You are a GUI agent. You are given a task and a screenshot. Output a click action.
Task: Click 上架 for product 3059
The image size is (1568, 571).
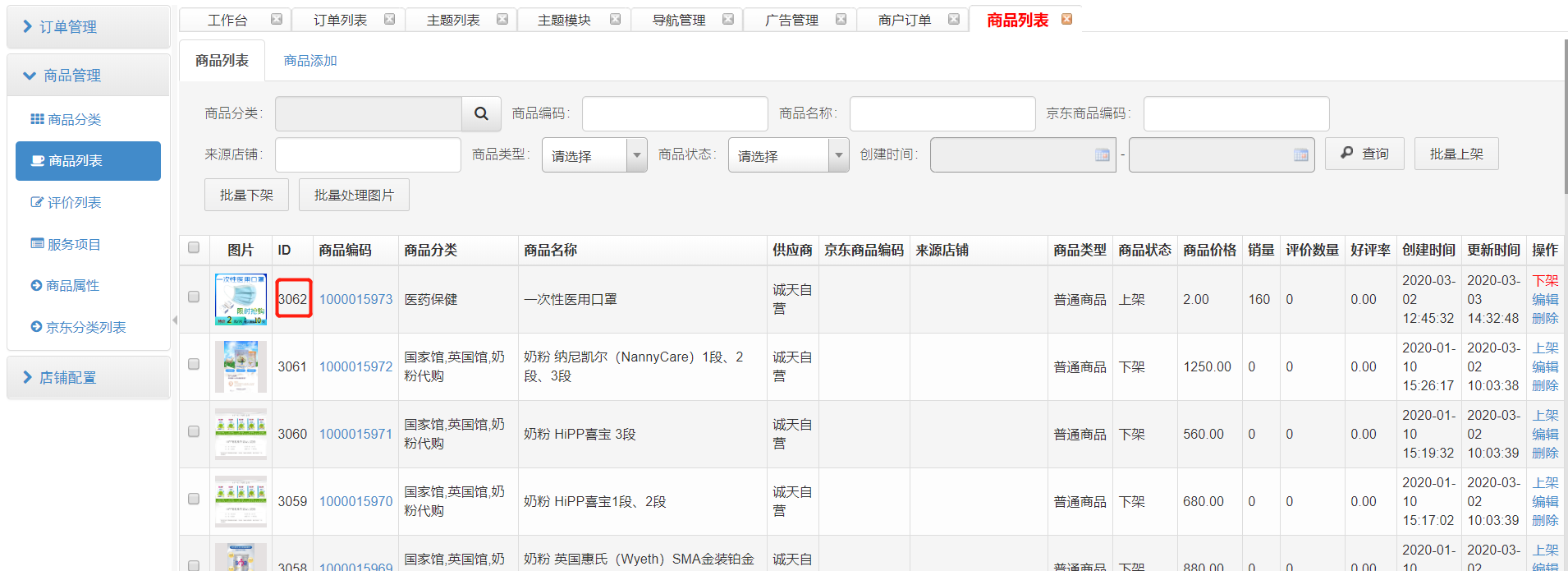[1545, 483]
